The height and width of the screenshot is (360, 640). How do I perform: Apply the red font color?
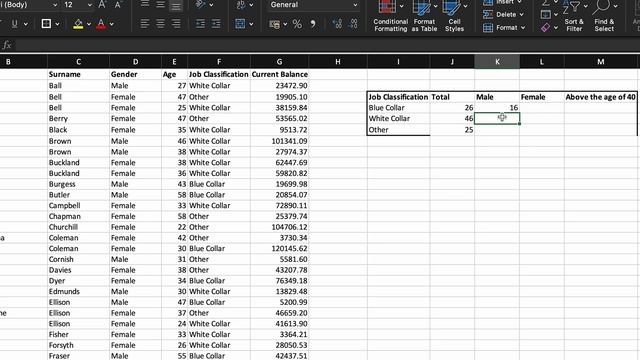[101, 24]
